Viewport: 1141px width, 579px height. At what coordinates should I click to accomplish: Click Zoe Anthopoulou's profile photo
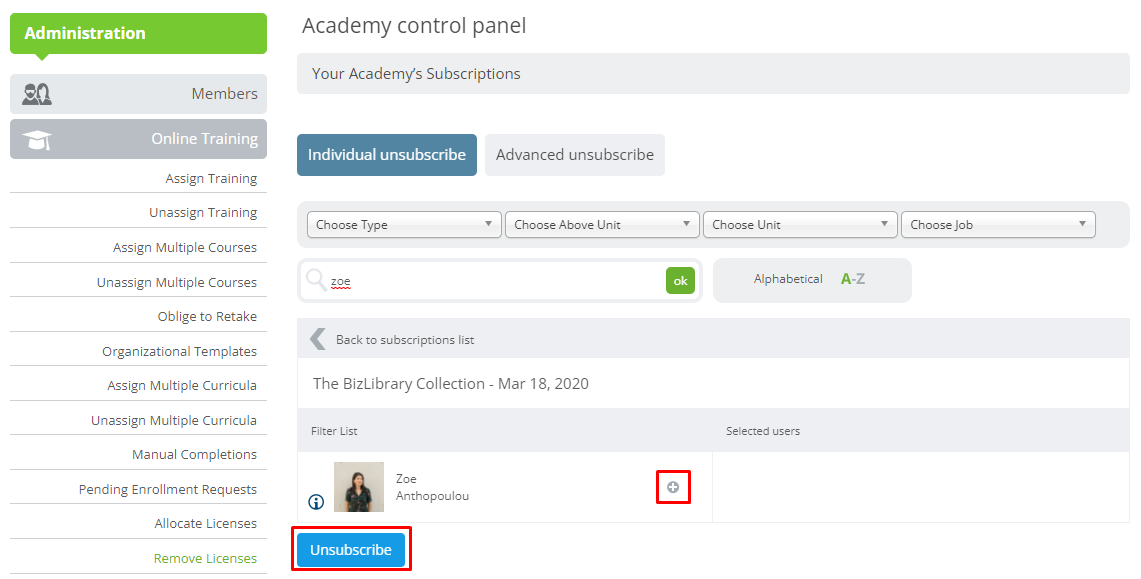tap(359, 487)
